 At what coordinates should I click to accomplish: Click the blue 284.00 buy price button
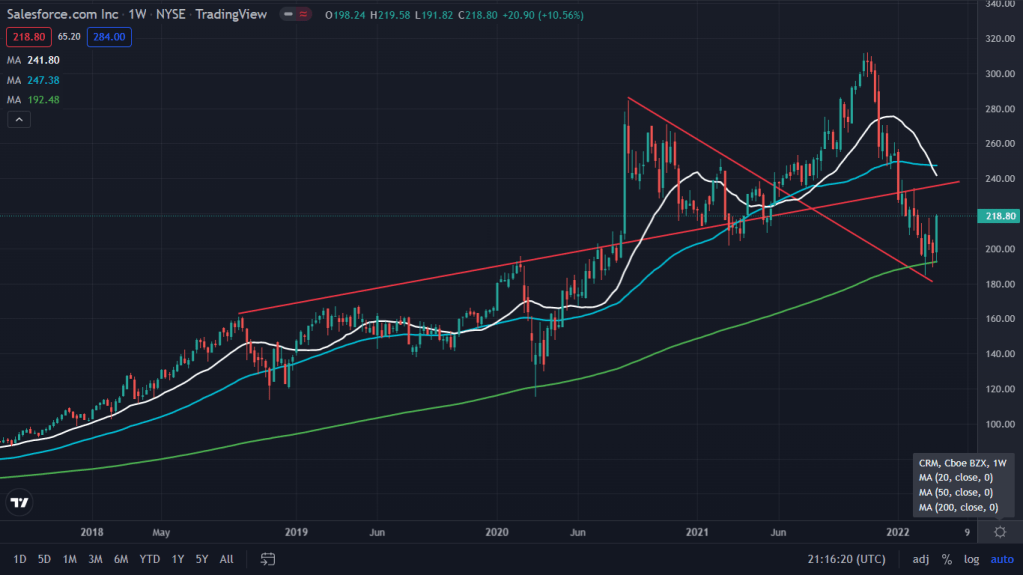tap(109, 37)
